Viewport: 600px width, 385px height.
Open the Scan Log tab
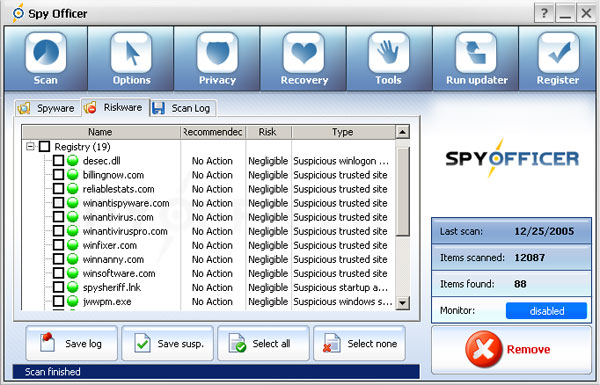[183, 108]
